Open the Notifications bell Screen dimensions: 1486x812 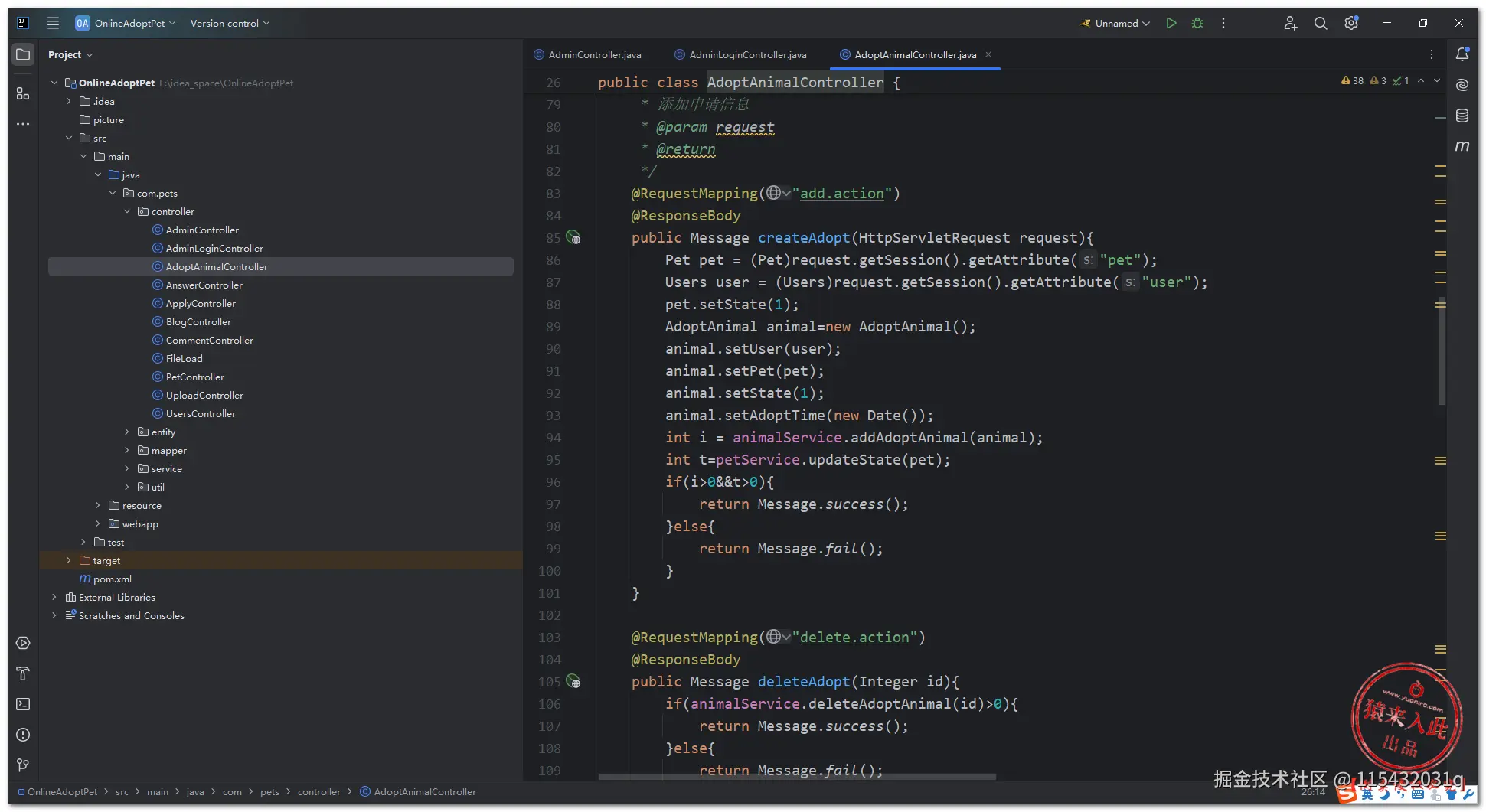[1462, 54]
